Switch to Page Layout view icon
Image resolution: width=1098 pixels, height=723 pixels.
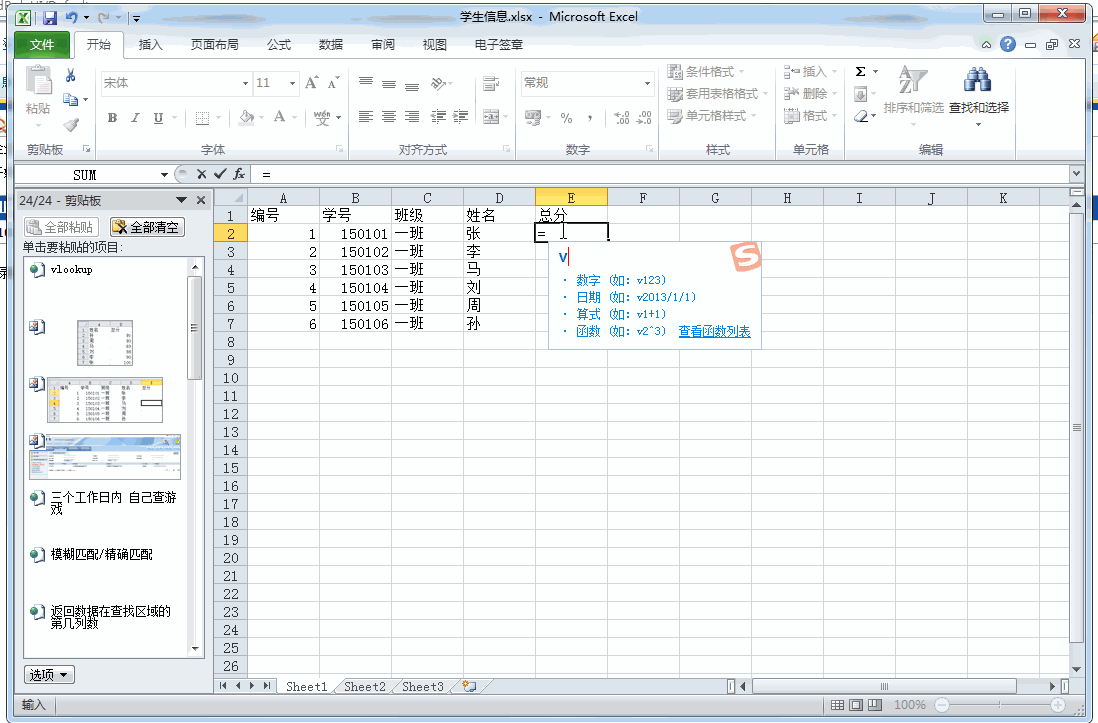[x=856, y=705]
